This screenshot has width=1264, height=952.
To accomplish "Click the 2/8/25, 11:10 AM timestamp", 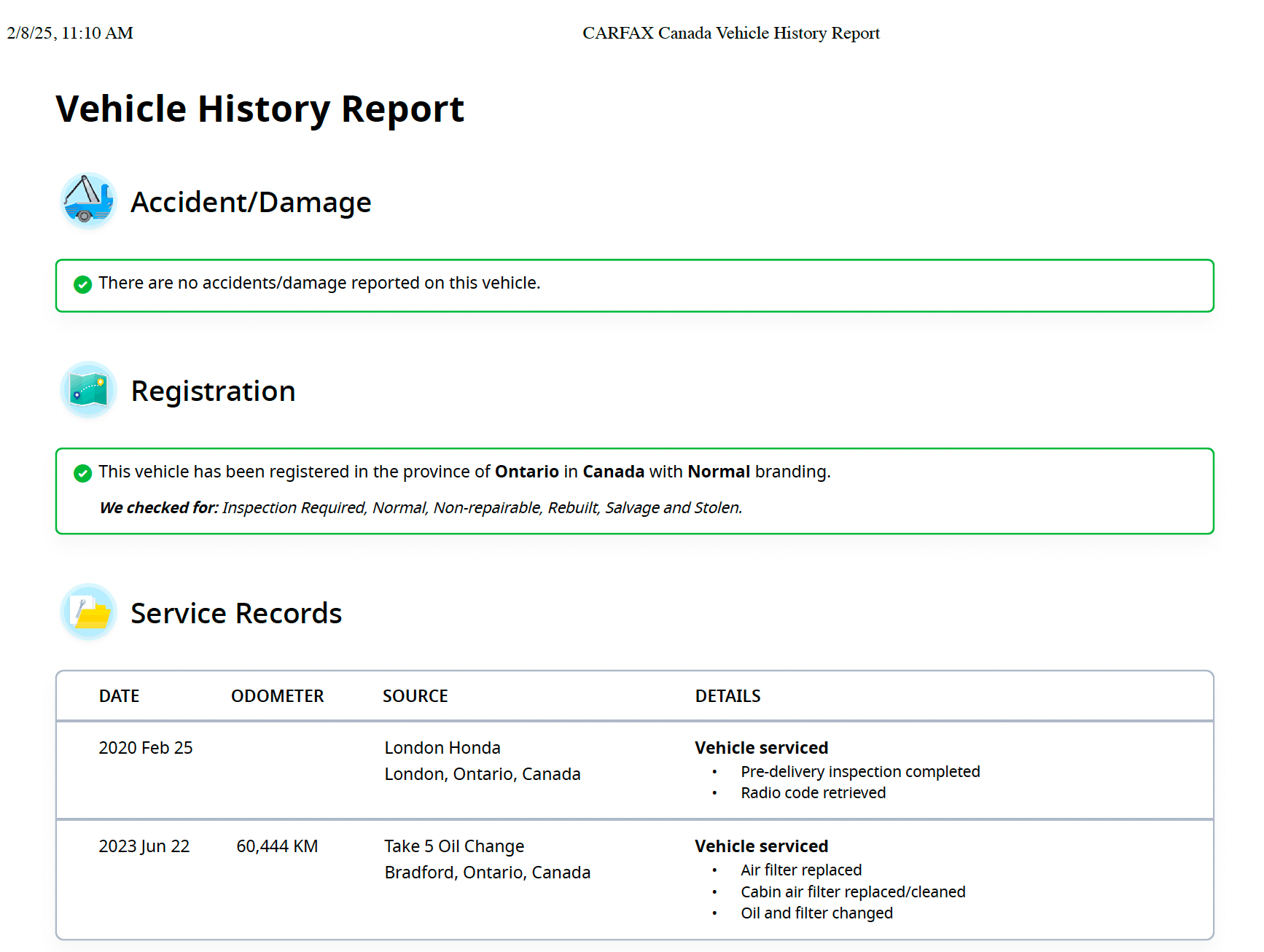I will pos(70,33).
